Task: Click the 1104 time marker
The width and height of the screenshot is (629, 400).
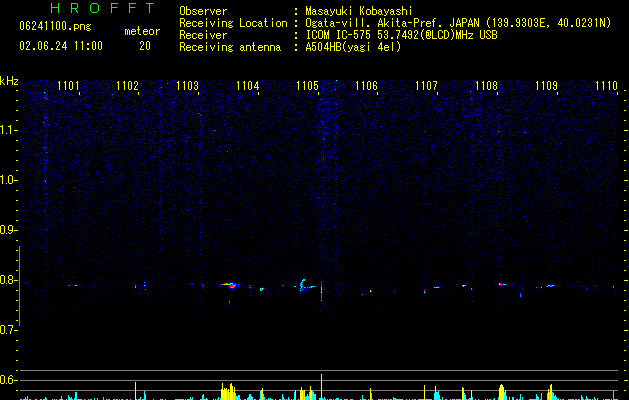Action: 248,86
